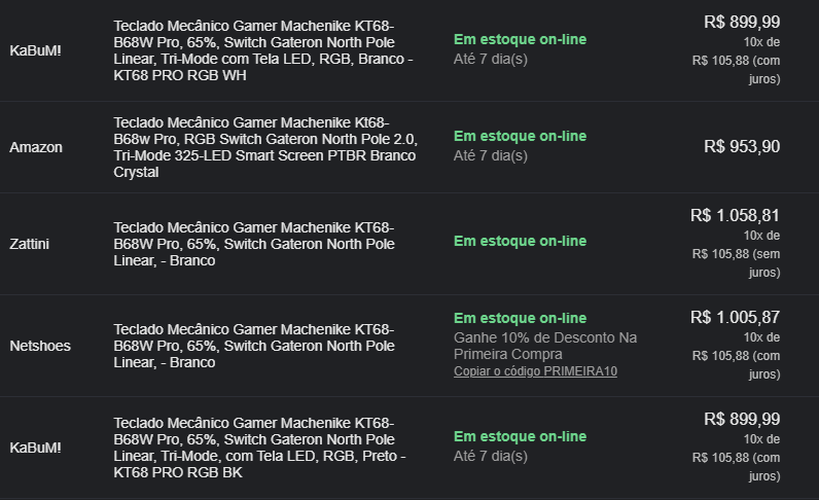The width and height of the screenshot is (819, 500).
Task: Open the Zattini store listing
Action: pos(29,244)
